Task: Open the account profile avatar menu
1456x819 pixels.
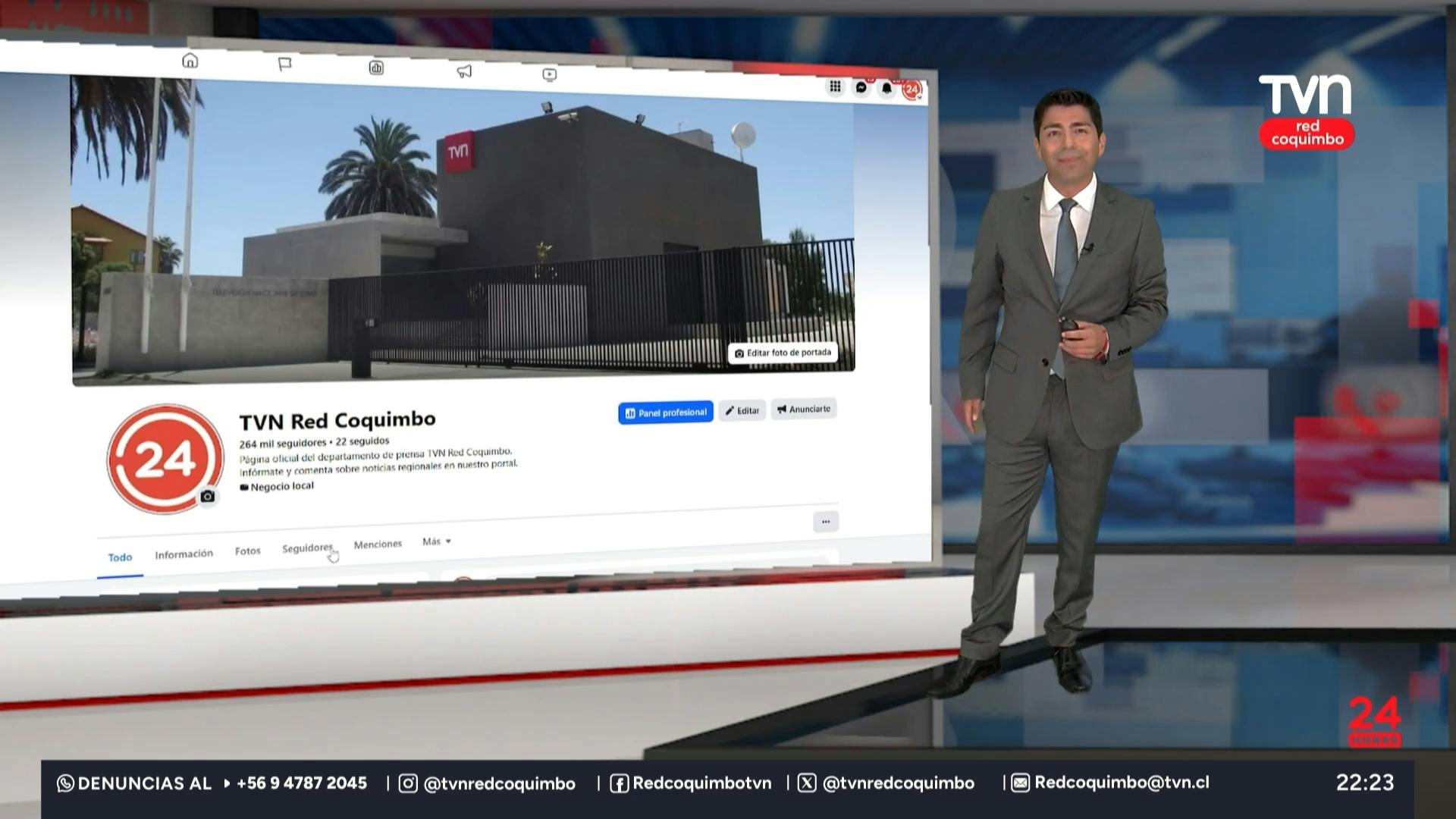Action: [x=912, y=90]
